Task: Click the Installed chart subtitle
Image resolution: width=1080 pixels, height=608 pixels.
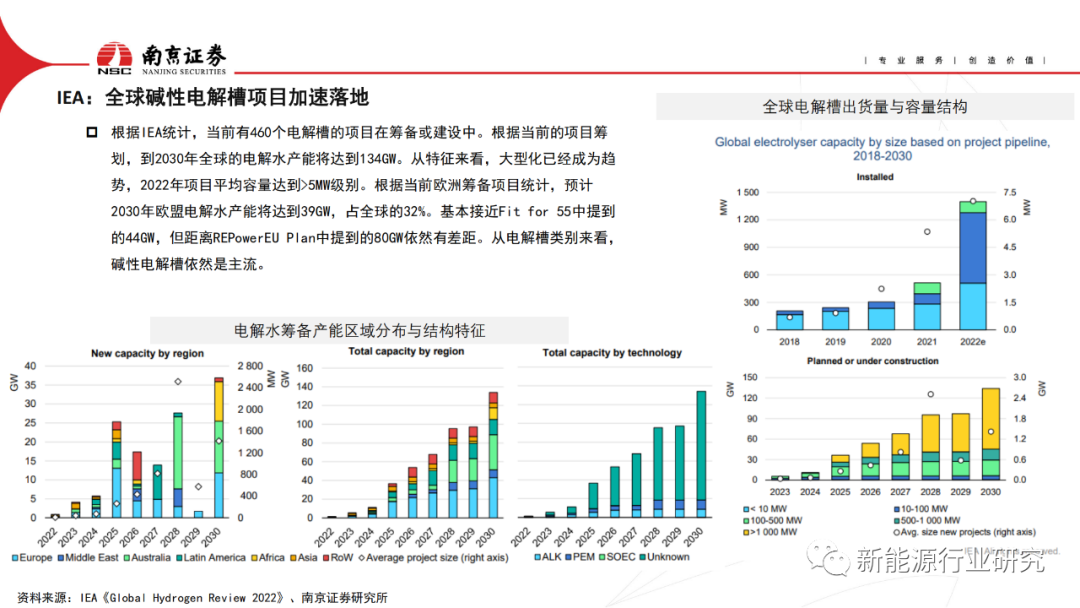Action: tap(875, 177)
